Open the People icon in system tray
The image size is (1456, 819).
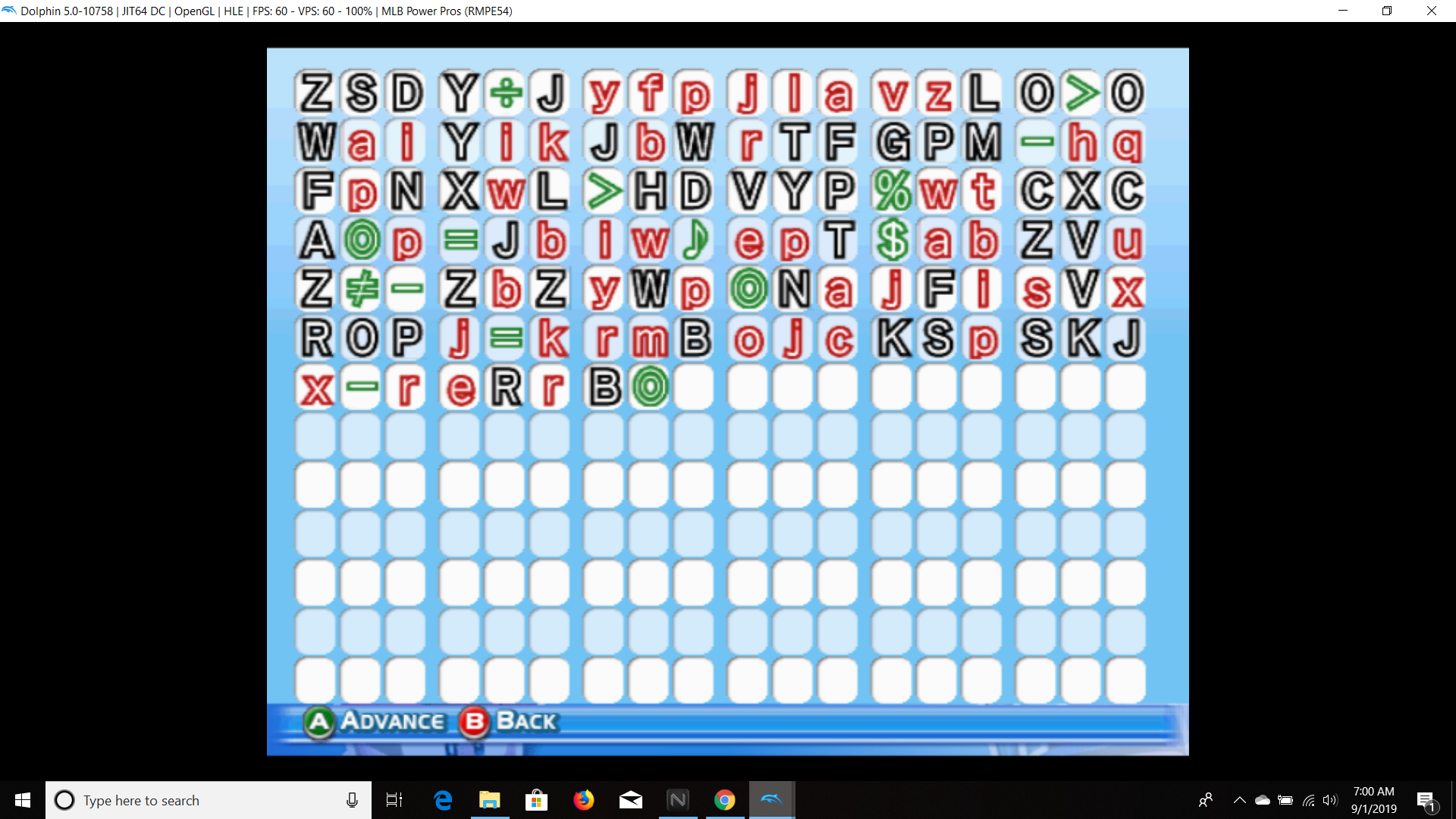tap(1206, 800)
